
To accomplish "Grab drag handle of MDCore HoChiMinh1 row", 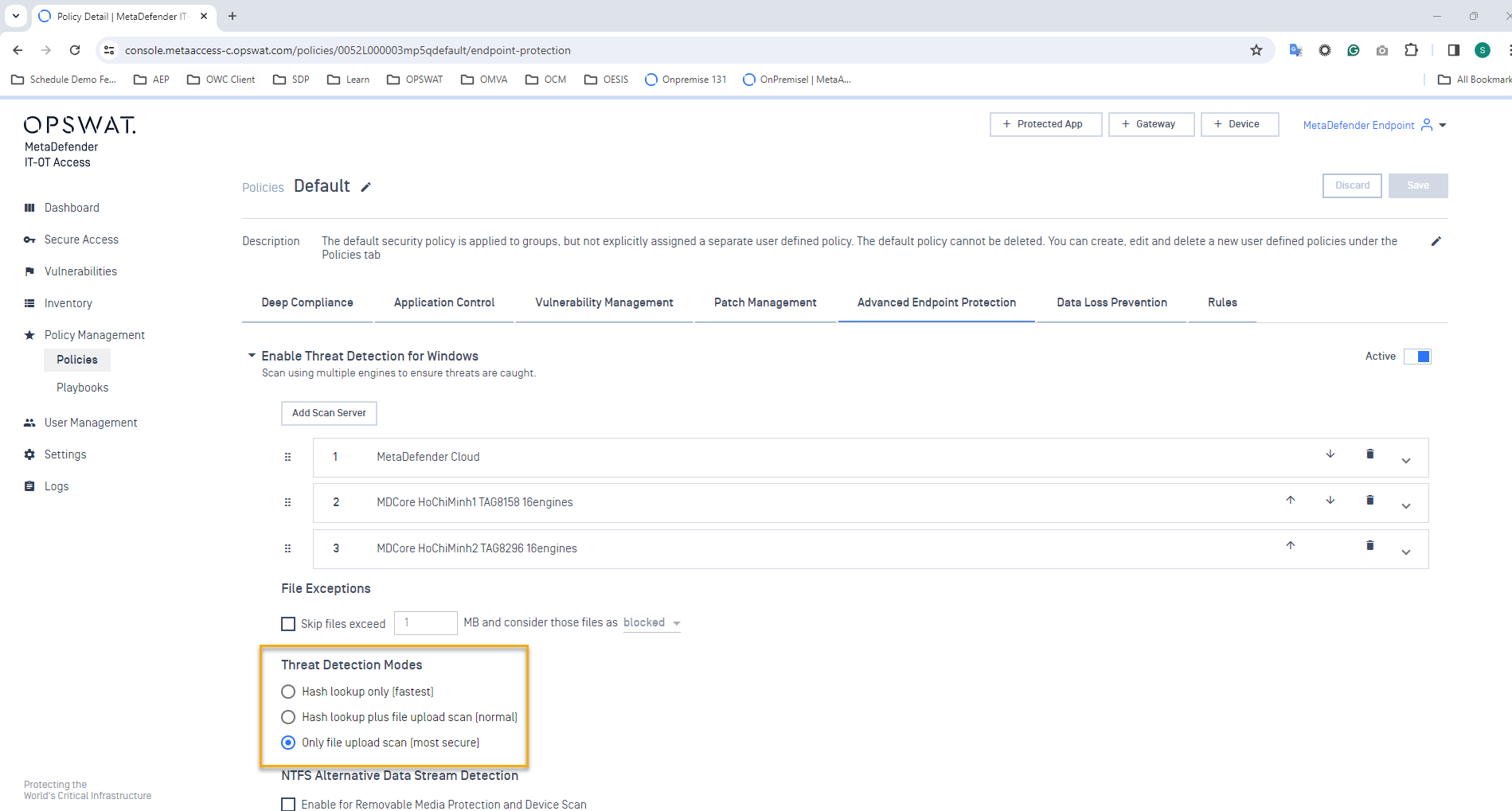I will tap(288, 502).
